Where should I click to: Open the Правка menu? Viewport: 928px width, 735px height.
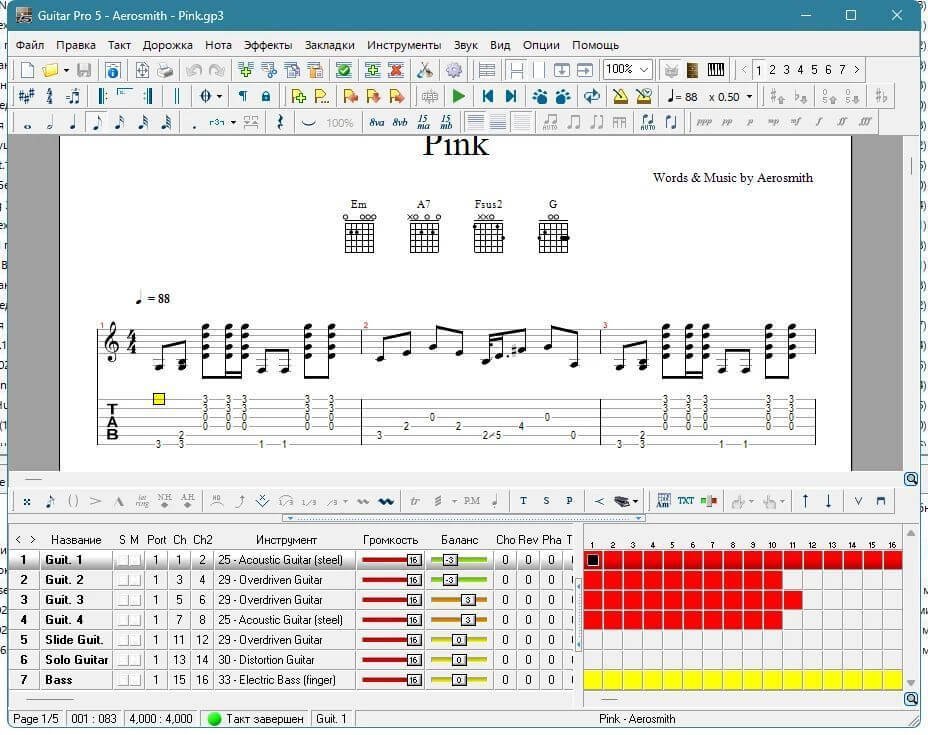pos(76,45)
